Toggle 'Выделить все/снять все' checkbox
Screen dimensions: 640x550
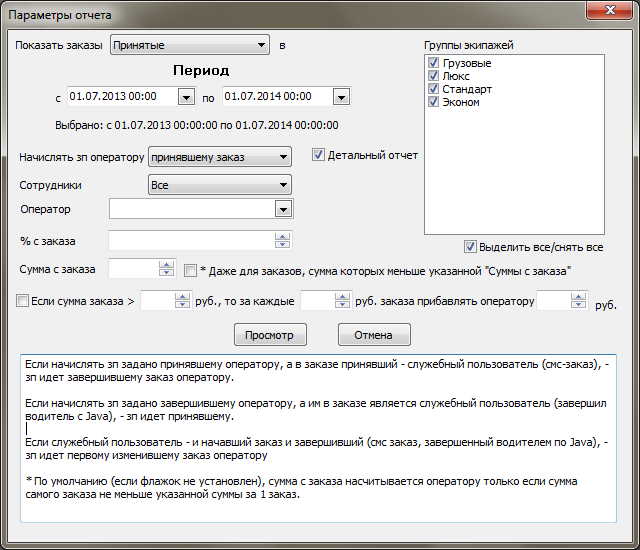pos(470,247)
